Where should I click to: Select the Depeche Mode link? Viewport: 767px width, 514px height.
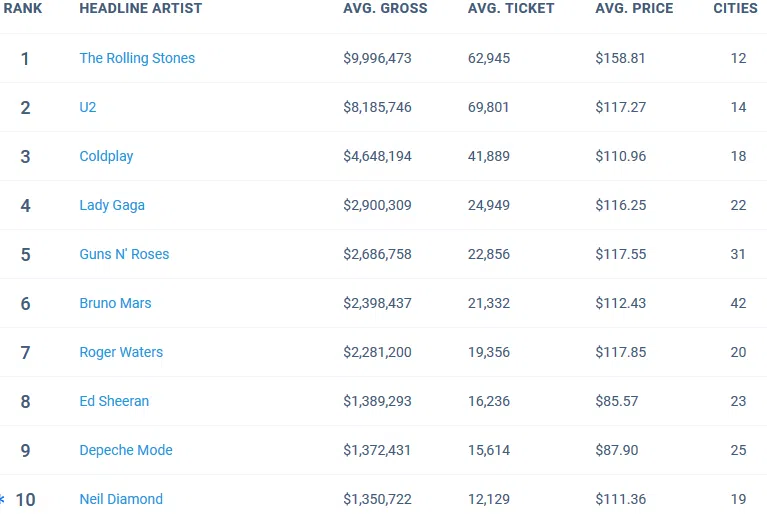(126, 450)
